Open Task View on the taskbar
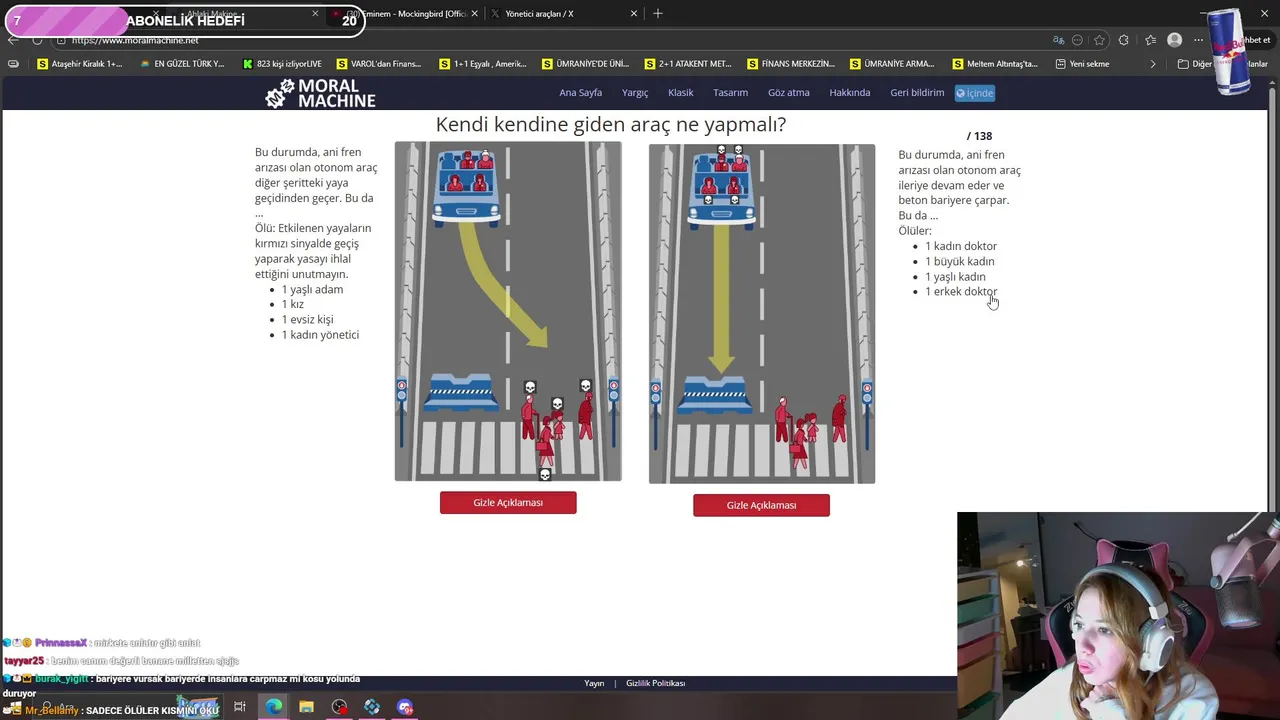The width and height of the screenshot is (1280, 720). pos(240,707)
